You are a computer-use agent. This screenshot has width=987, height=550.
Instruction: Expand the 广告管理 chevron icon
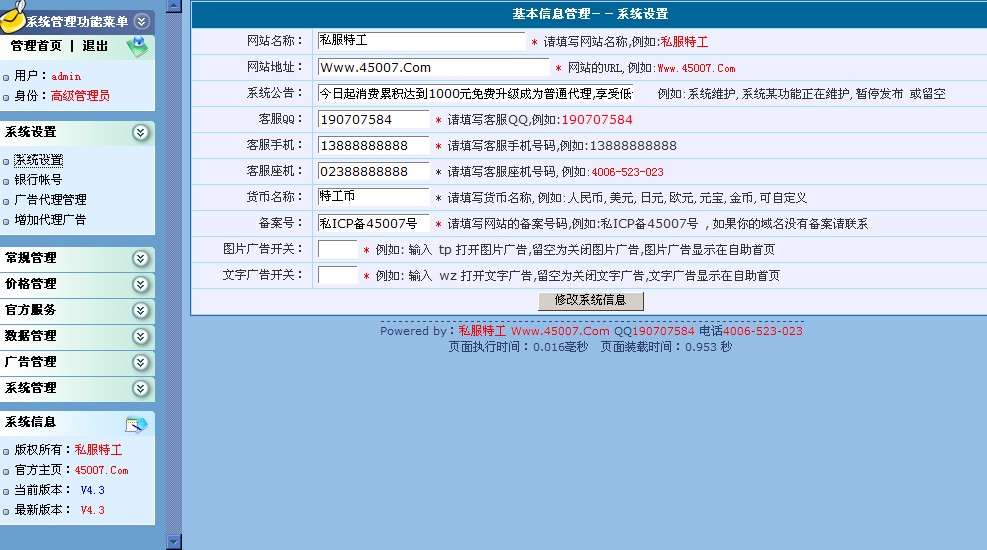point(141,362)
